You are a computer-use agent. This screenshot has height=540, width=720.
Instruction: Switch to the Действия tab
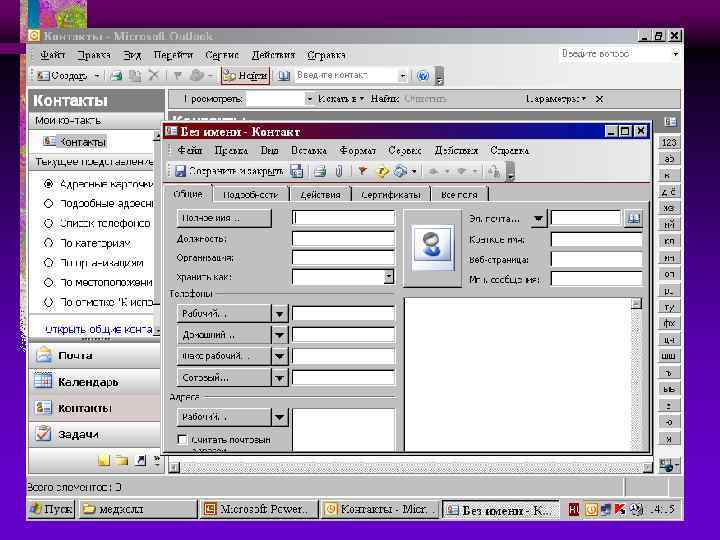[x=321, y=195]
